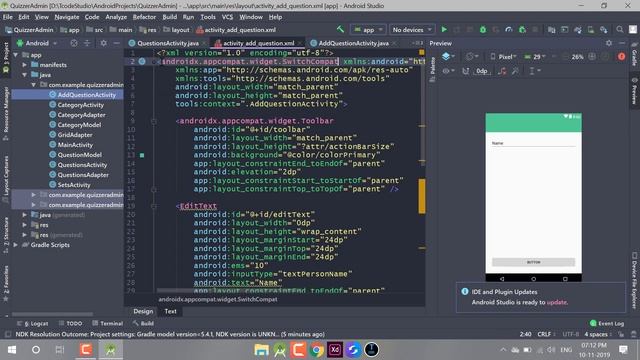Open view options eye dropdown
This screenshot has height=360, width=640.
(448, 71)
